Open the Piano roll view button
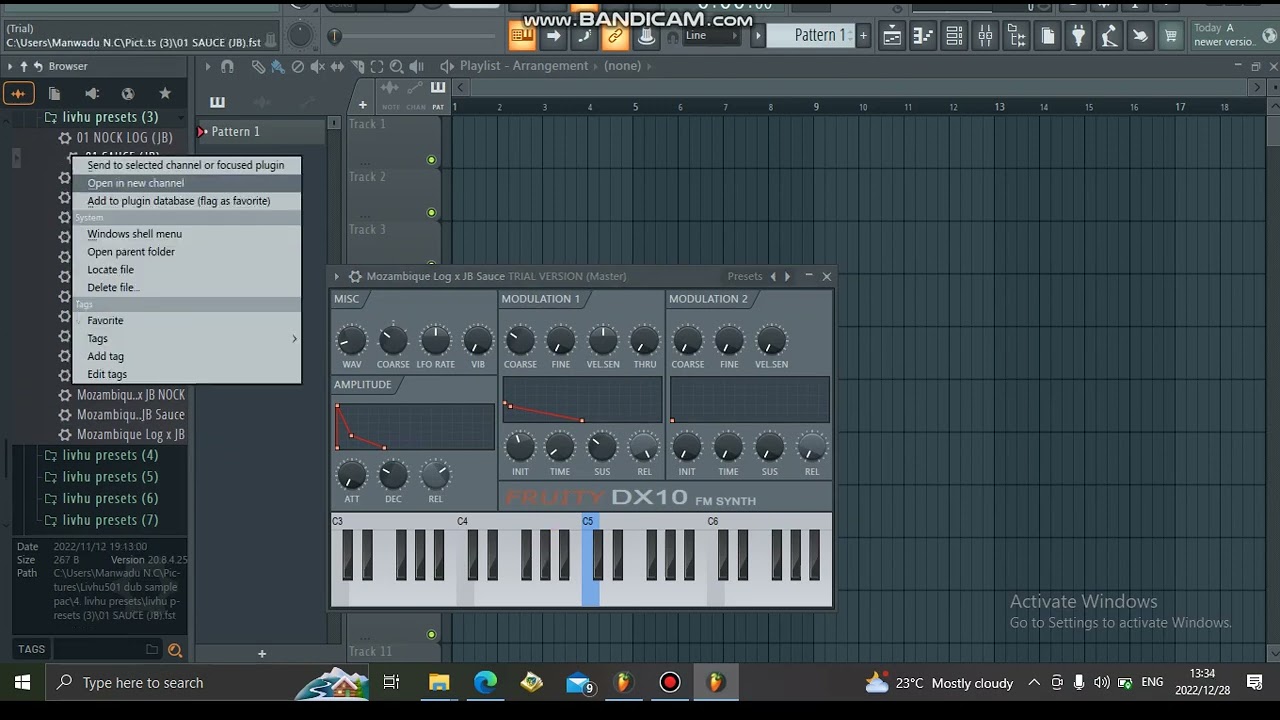This screenshot has height=720, width=1280. tap(923, 37)
